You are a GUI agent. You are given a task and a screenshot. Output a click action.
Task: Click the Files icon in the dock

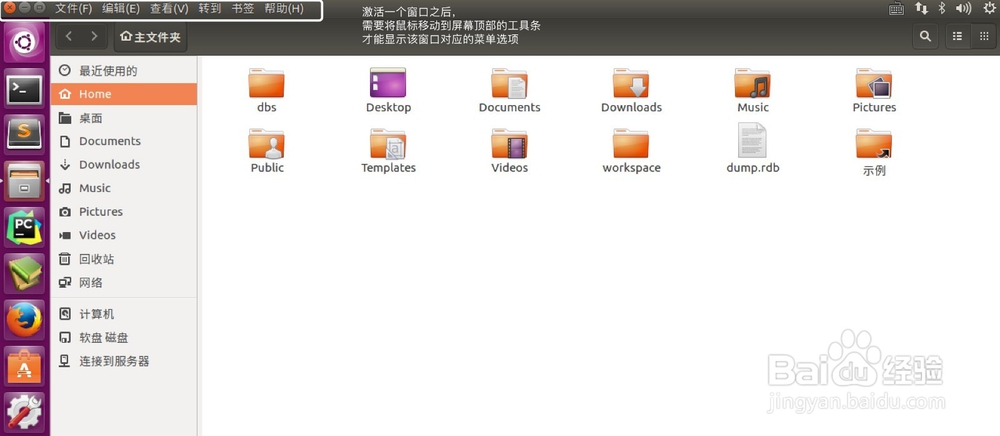coord(25,182)
